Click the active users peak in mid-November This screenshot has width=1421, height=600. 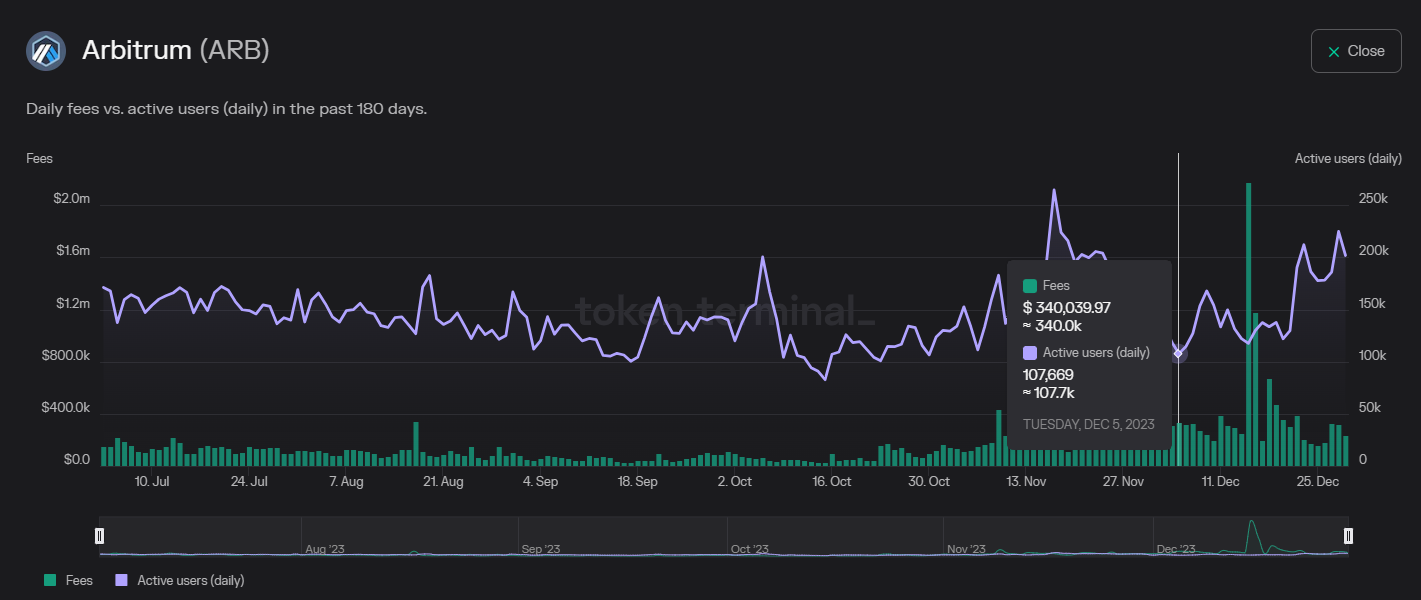pyautogui.click(x=1053, y=190)
